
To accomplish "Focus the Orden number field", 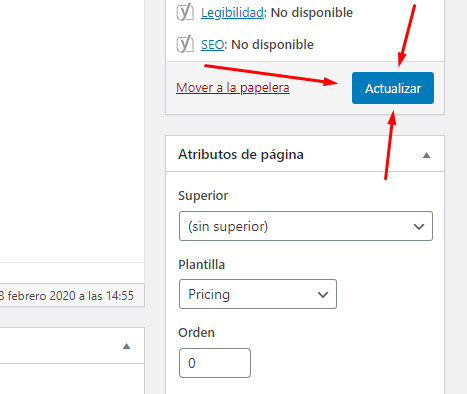I will [x=215, y=363].
